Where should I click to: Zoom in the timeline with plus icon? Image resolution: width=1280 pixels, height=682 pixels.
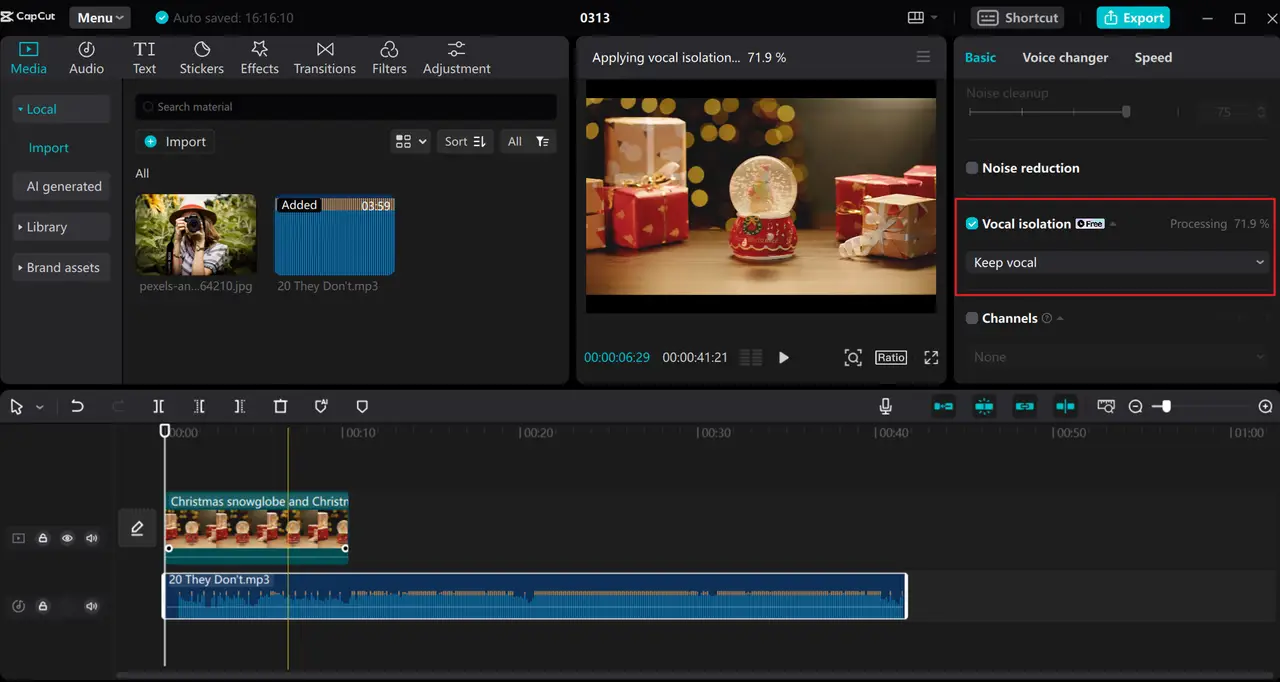point(1265,406)
